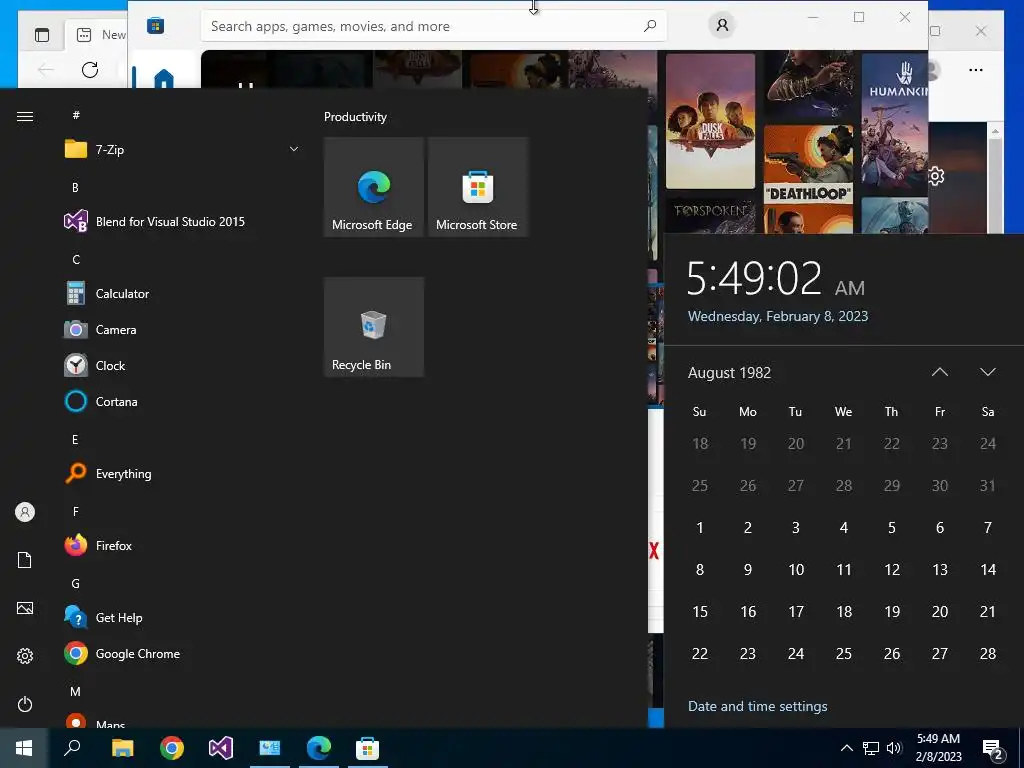Click taskbar clock showing 5:49 AM
The image size is (1024, 768).
tap(938, 748)
